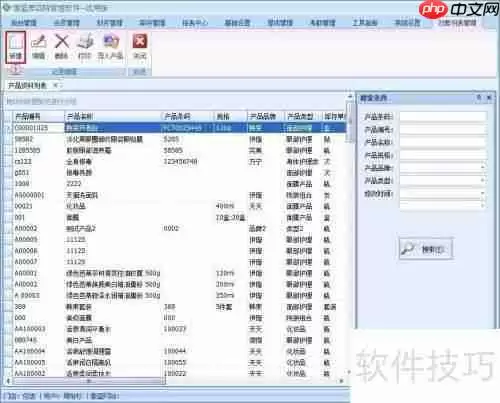
Task: Focus the product code search field
Action: [443, 129]
